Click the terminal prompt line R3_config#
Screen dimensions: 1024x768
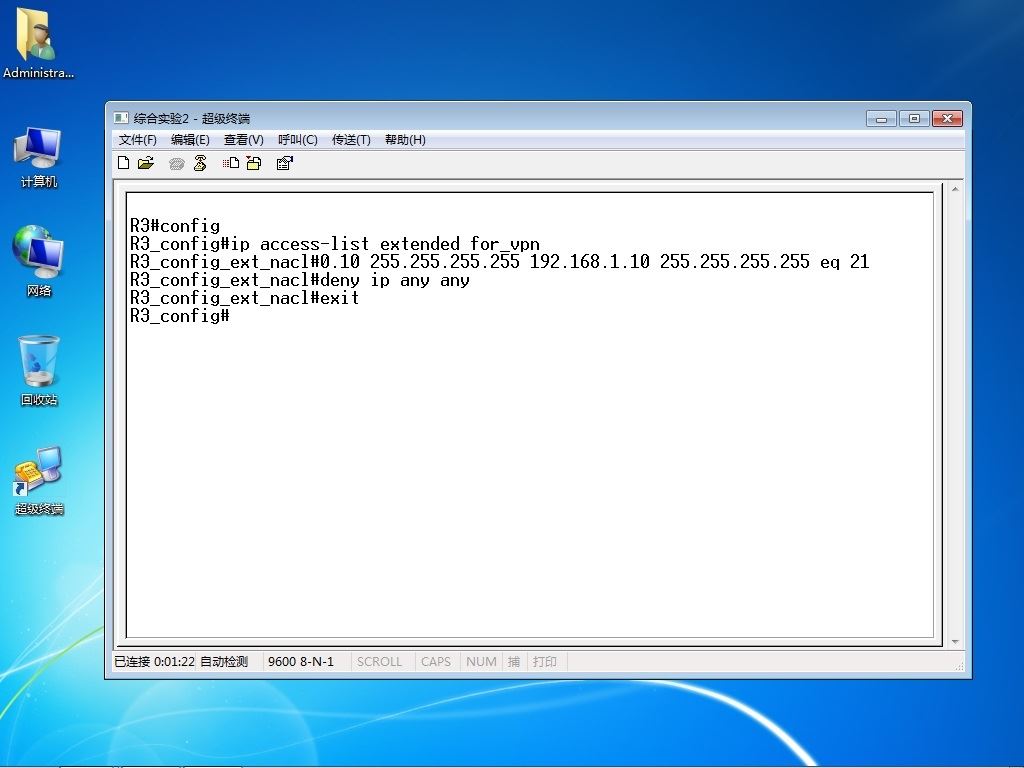coord(180,316)
